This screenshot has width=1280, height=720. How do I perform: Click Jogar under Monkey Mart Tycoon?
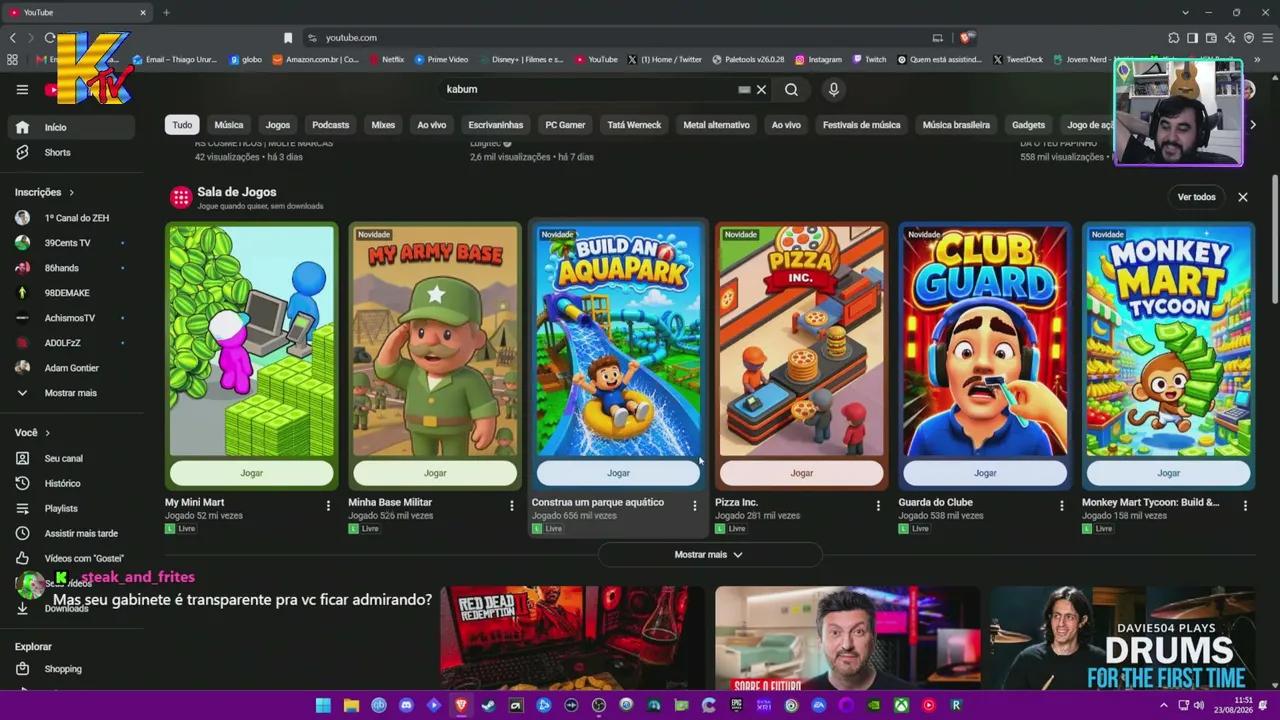point(1169,473)
